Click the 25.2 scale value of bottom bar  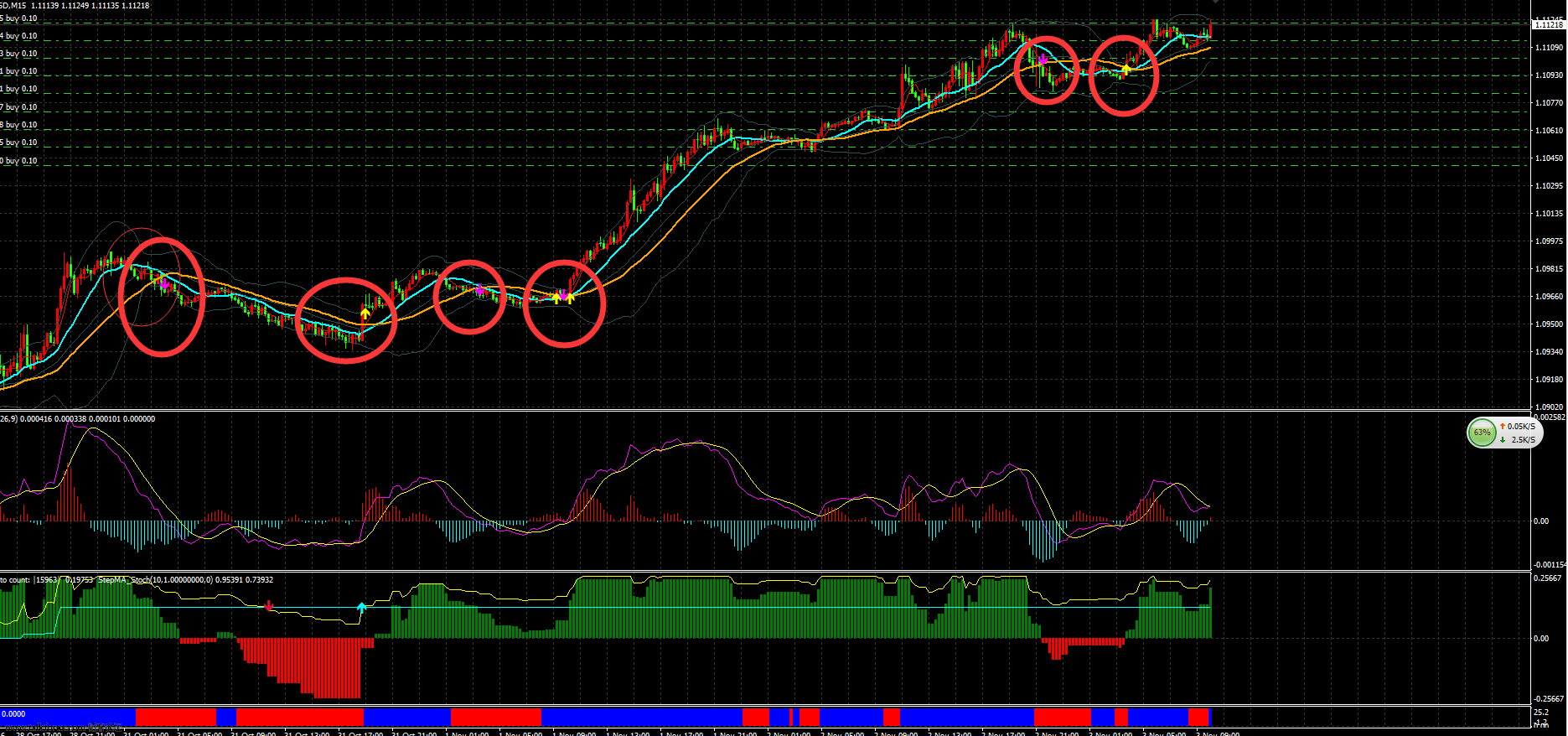pyautogui.click(x=1540, y=713)
